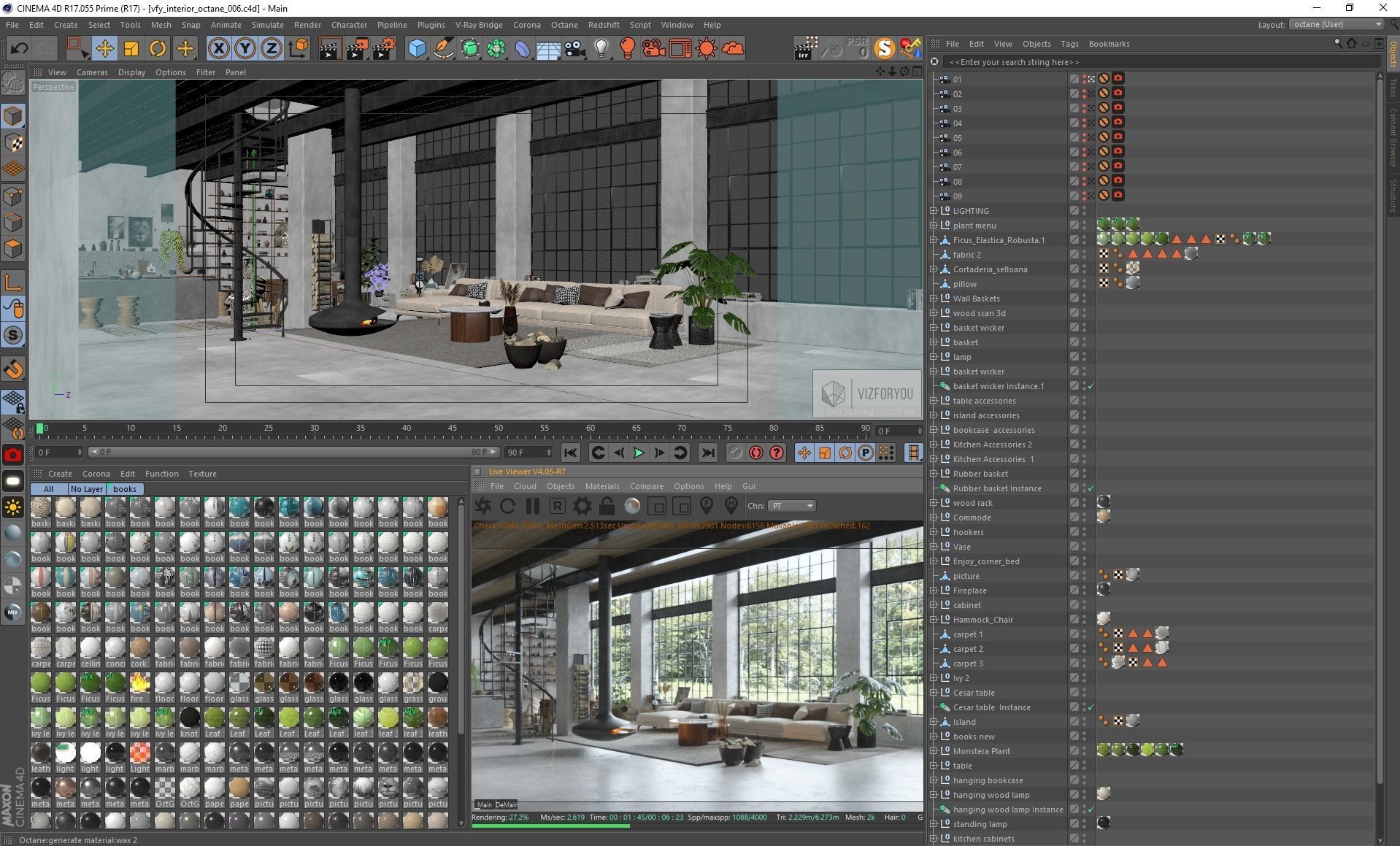Screen dimensions: 1400x846
Task: Go to end of animation button
Action: (x=707, y=453)
